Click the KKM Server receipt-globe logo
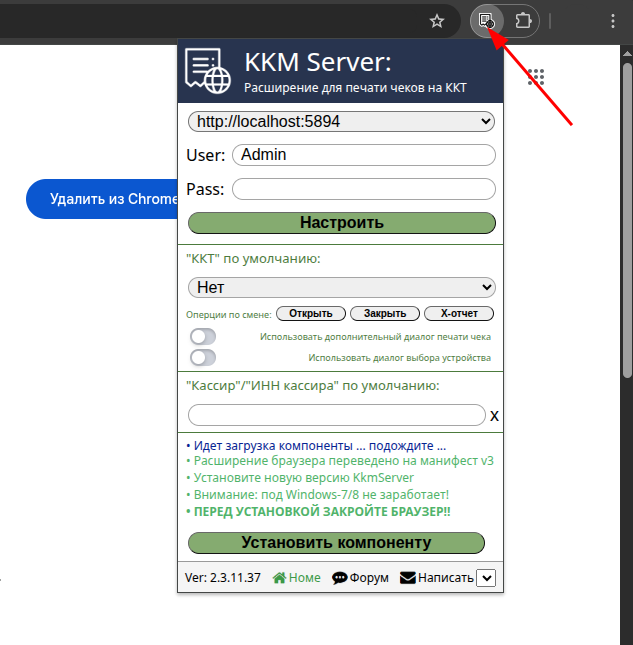This screenshot has height=645, width=633. pos(208,71)
